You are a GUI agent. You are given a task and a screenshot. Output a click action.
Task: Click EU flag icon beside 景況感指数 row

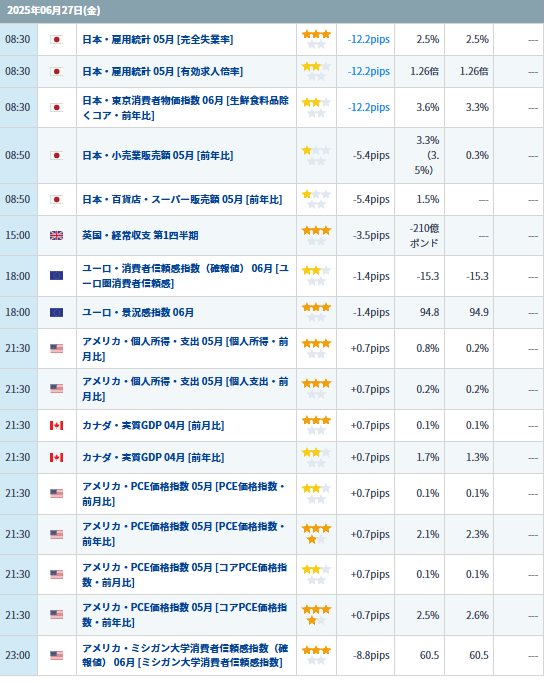point(57,313)
